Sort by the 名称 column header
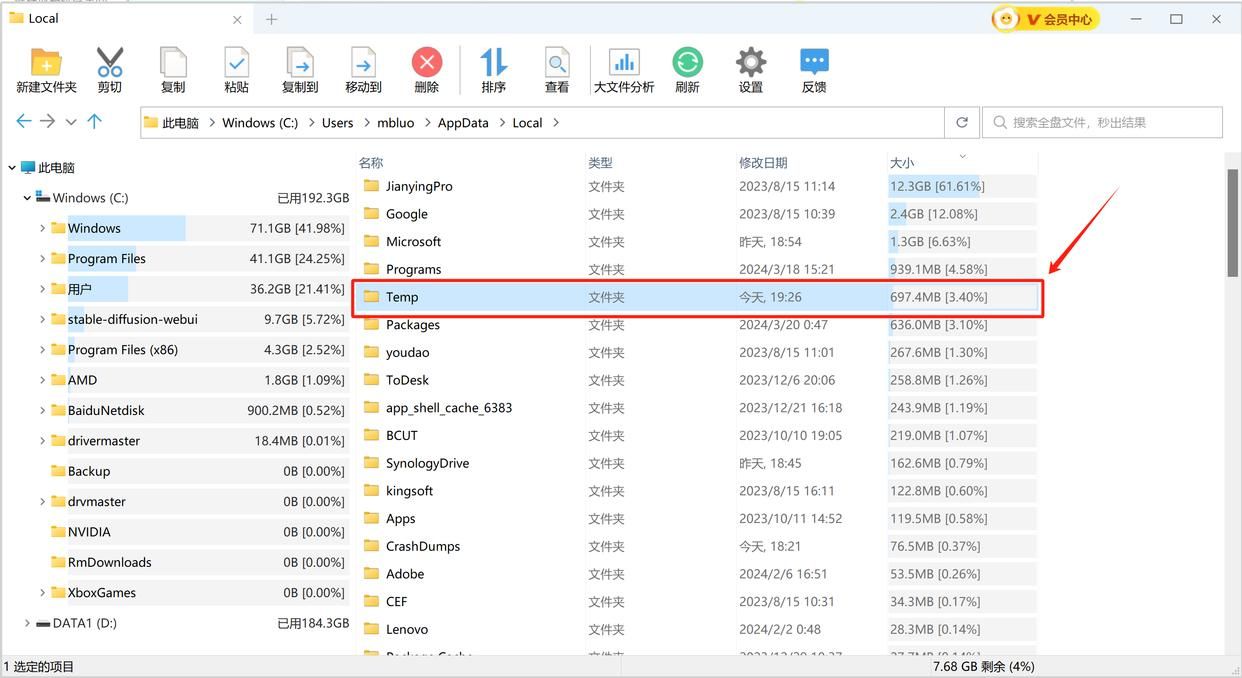Viewport: 1242px width, 678px height. click(371, 162)
